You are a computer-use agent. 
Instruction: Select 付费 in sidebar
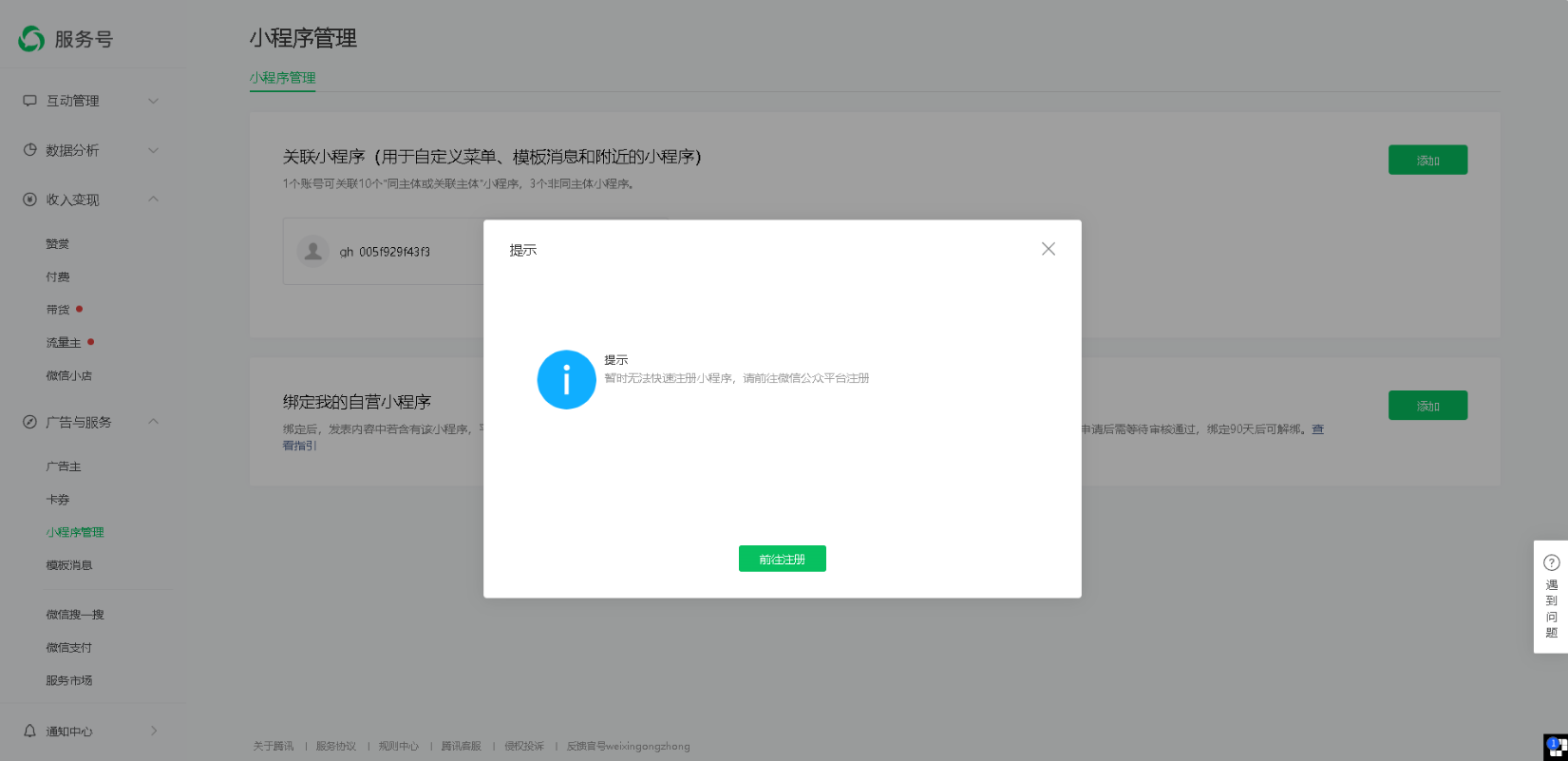[x=58, y=277]
